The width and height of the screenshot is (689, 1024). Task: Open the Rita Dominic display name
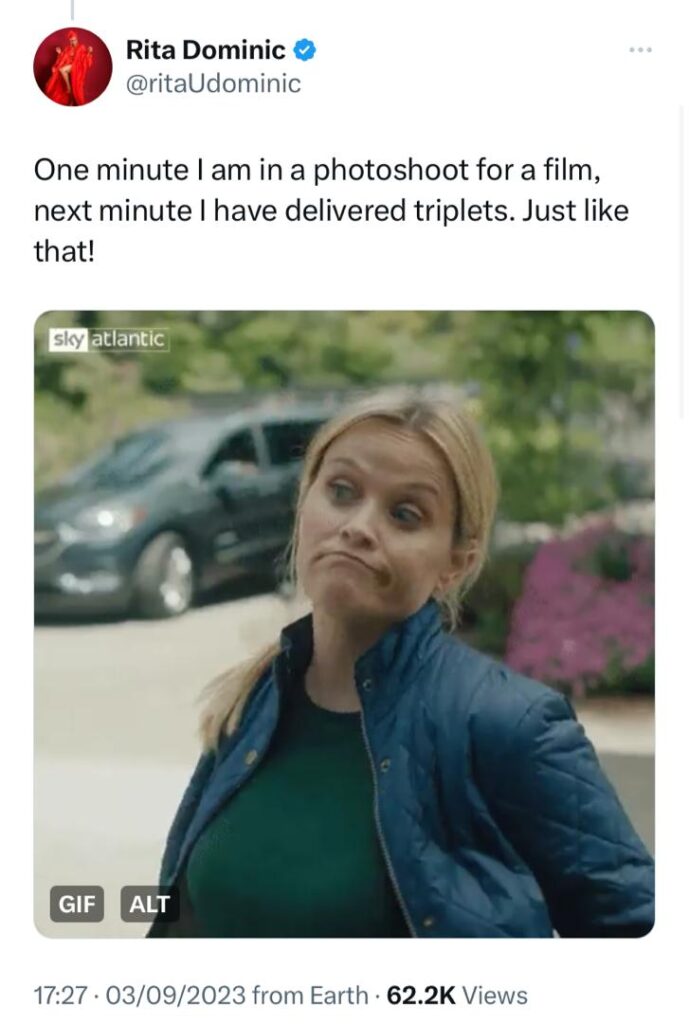tap(205, 50)
